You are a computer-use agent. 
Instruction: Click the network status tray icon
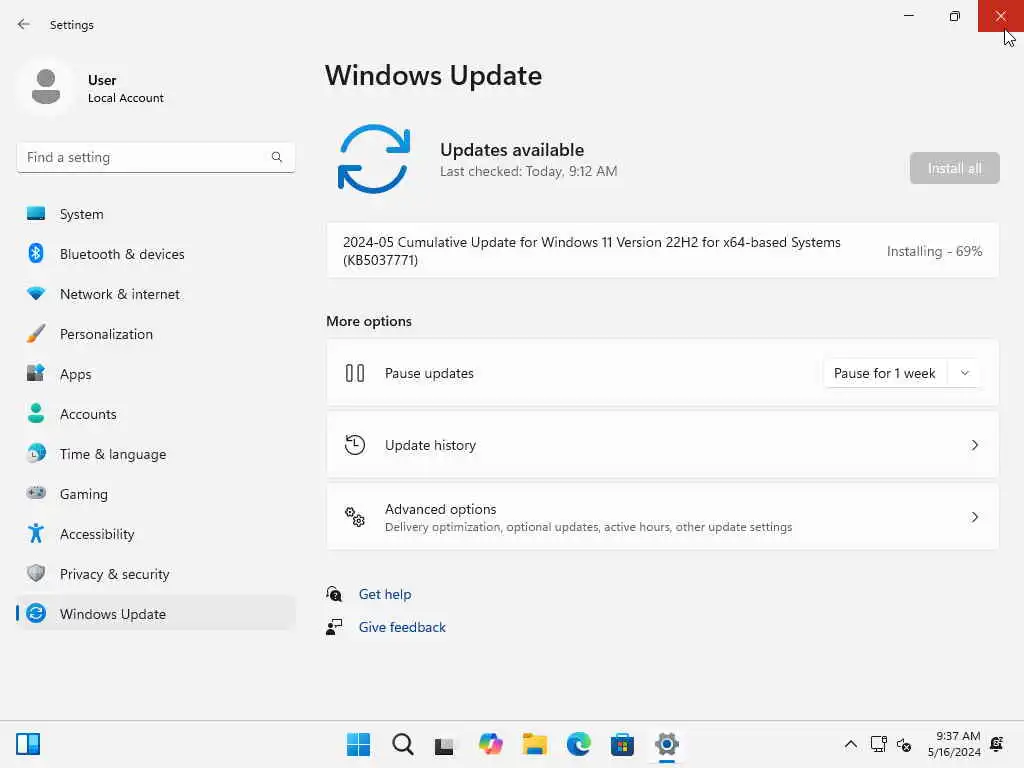[x=878, y=744]
